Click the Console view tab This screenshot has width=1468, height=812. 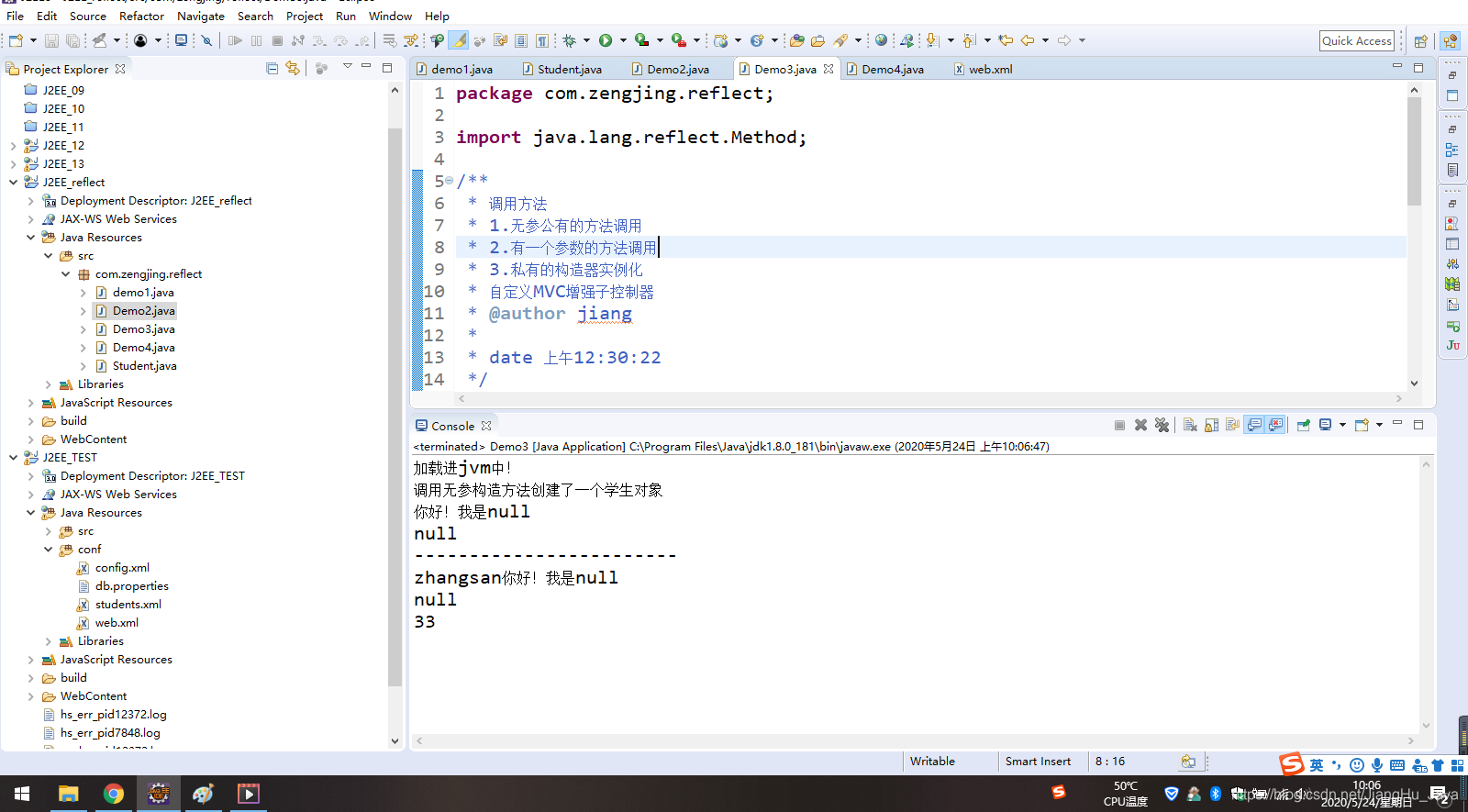453,426
